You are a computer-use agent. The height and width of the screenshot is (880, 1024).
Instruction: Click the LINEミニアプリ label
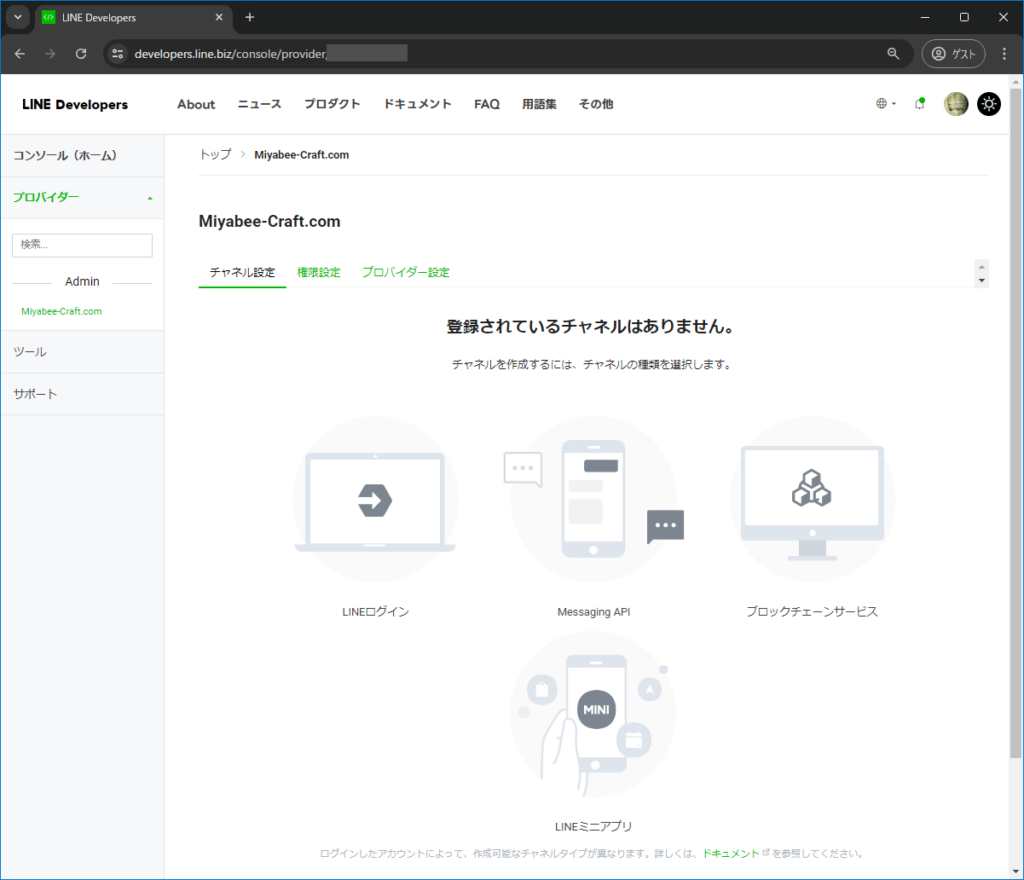click(x=594, y=826)
